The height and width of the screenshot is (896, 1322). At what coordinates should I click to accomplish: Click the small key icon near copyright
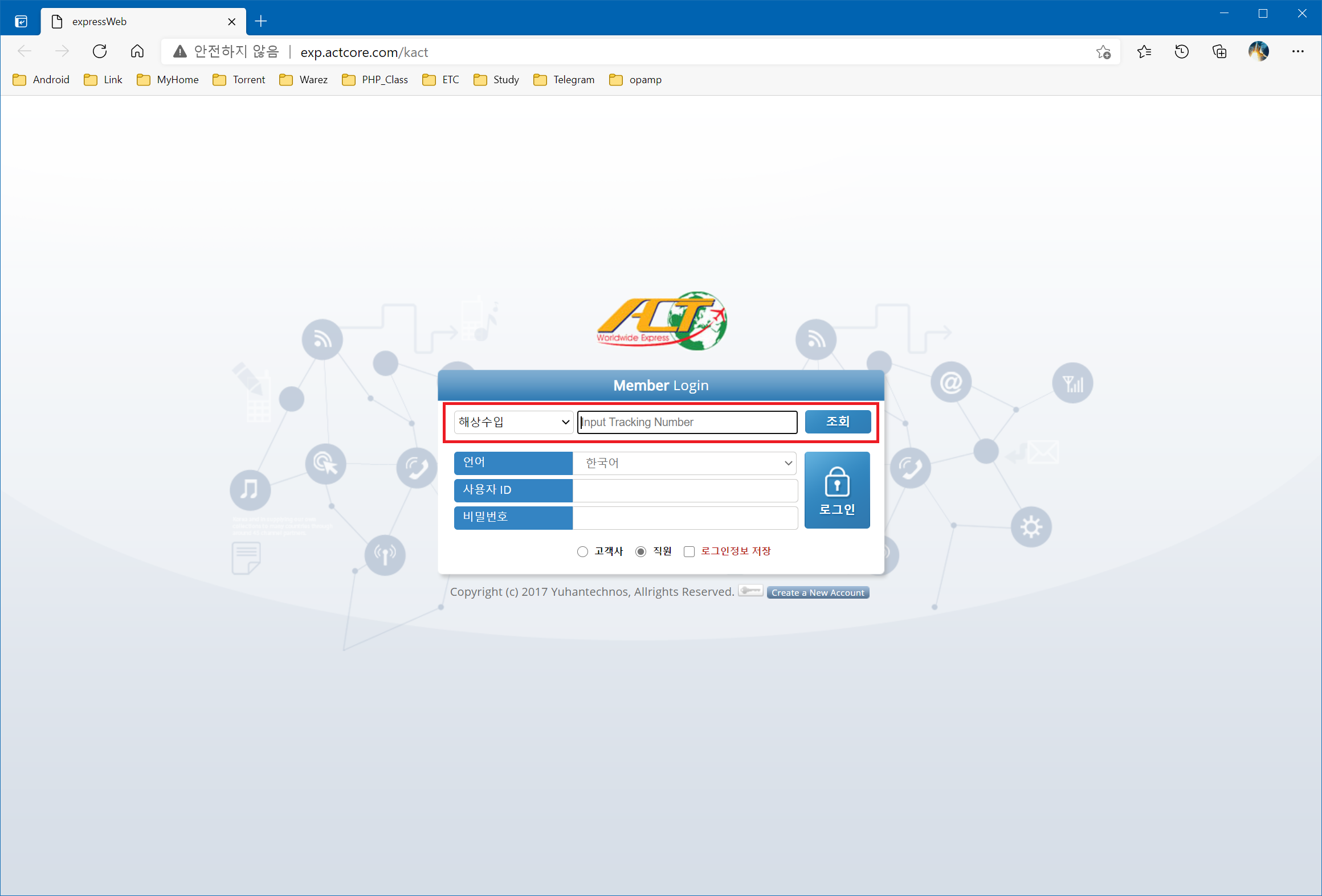coord(750,591)
